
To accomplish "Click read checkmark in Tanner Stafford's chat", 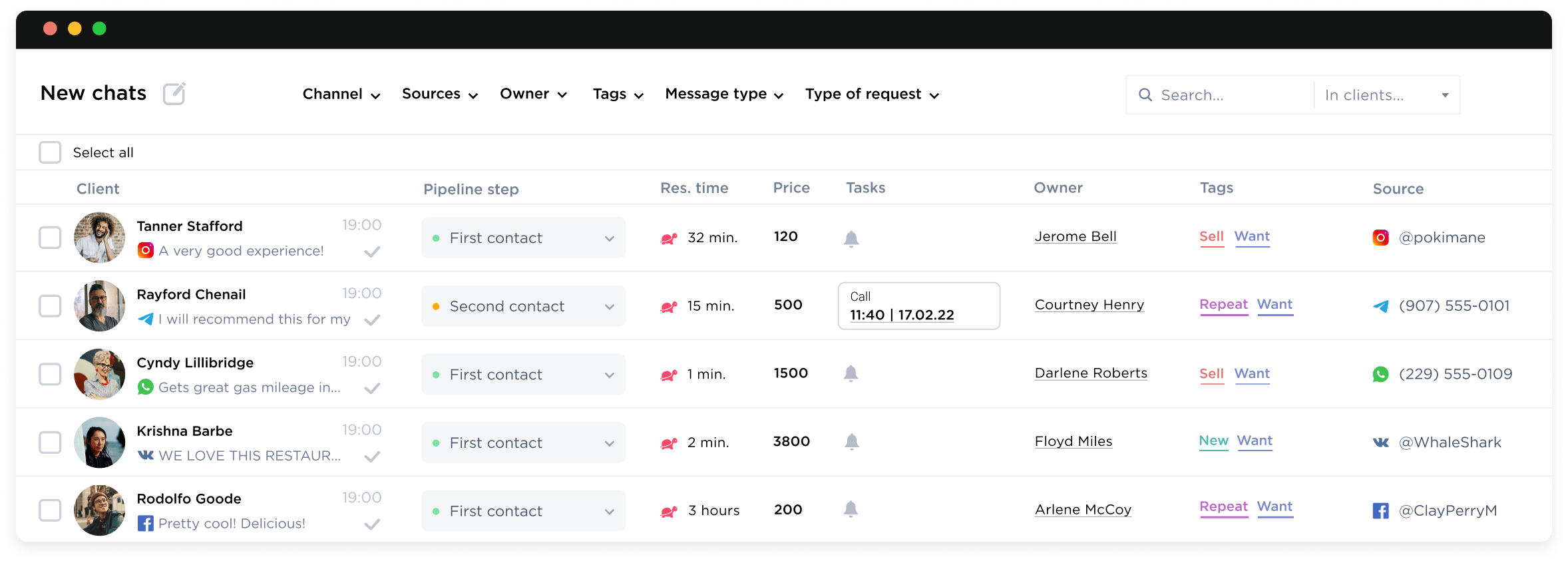I will pyautogui.click(x=373, y=252).
